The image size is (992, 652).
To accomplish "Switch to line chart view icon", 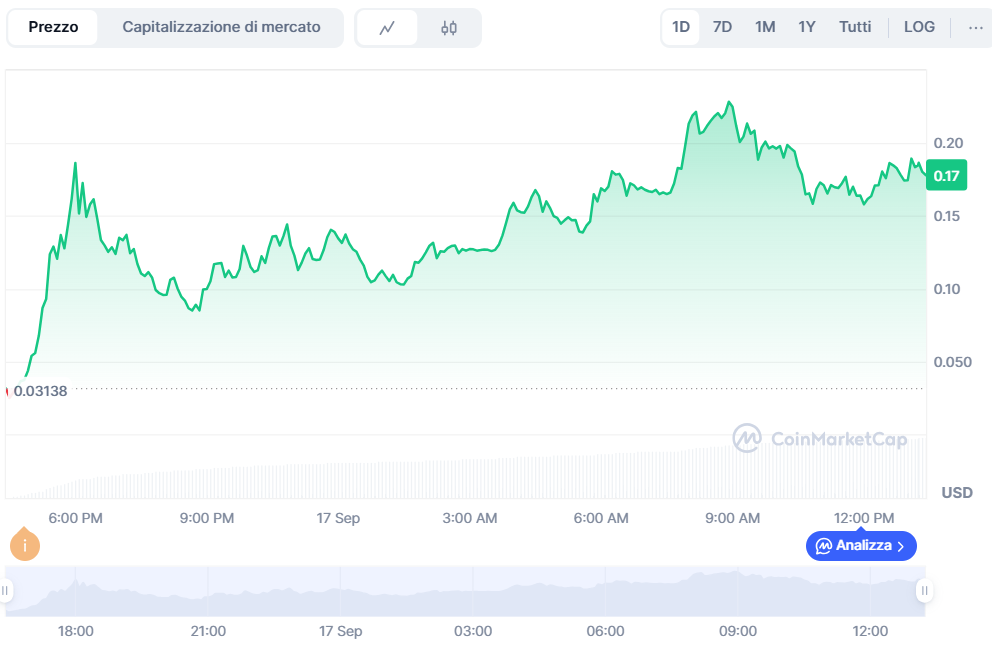I will pyautogui.click(x=387, y=28).
